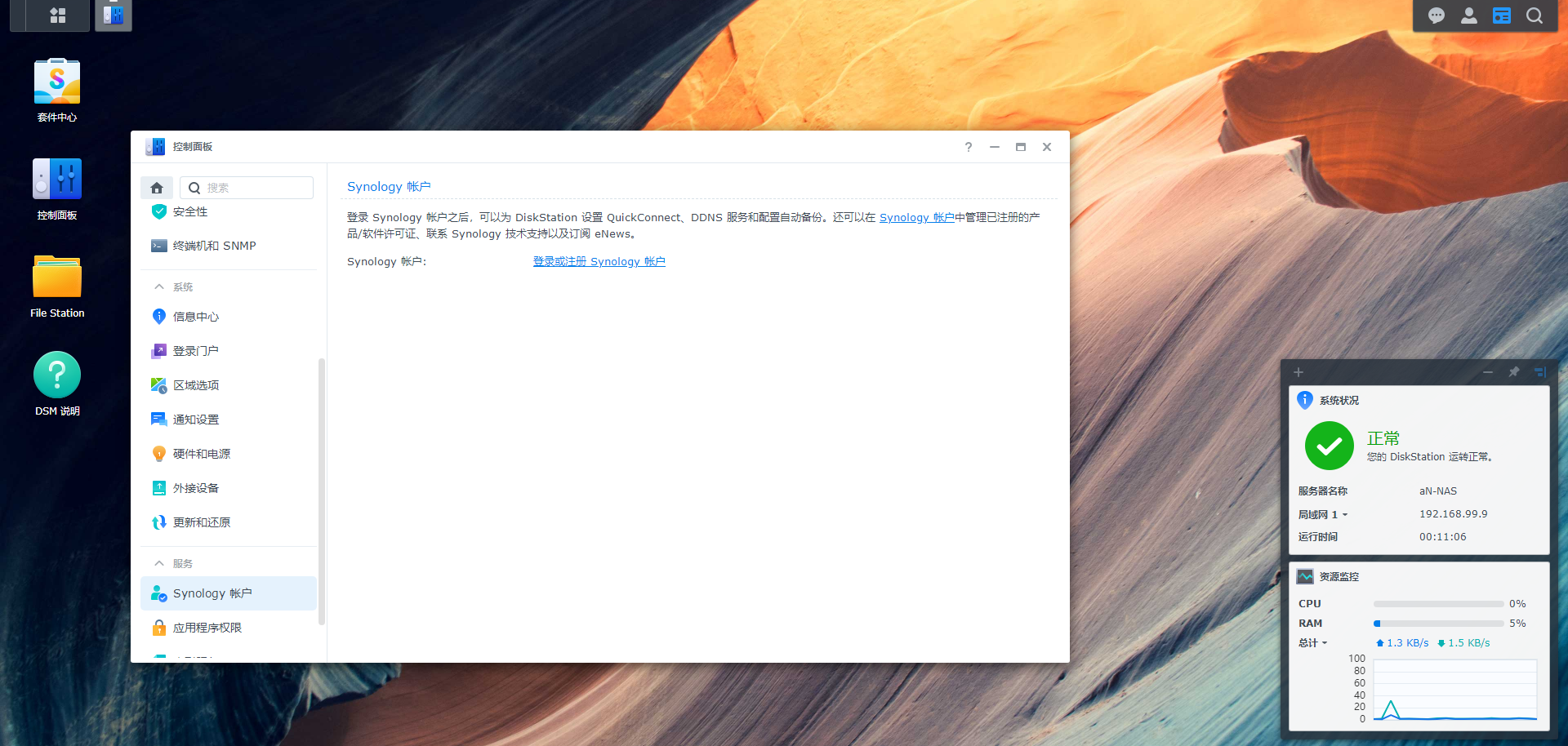Click the green 正常 status checkmark
This screenshot has width=1568, height=746.
click(1330, 446)
